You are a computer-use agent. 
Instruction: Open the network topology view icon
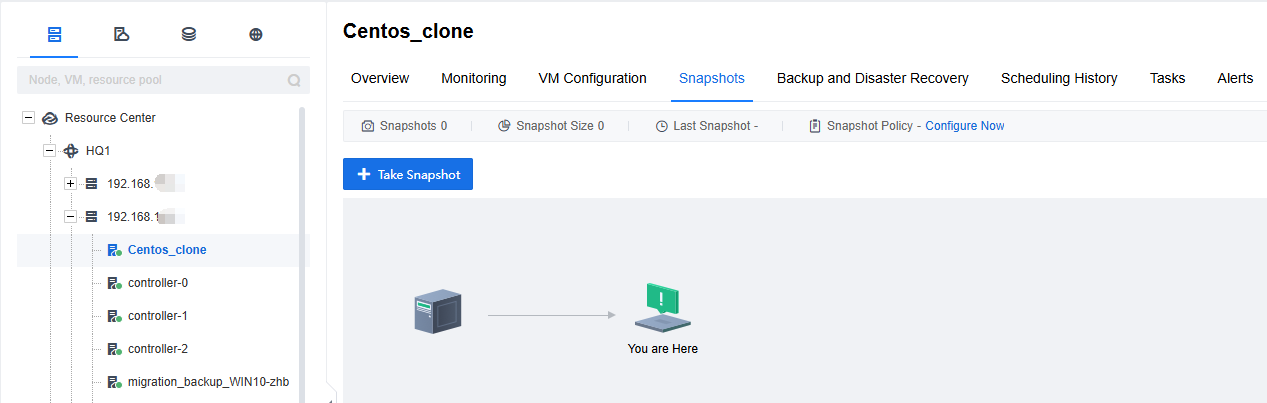[122, 35]
